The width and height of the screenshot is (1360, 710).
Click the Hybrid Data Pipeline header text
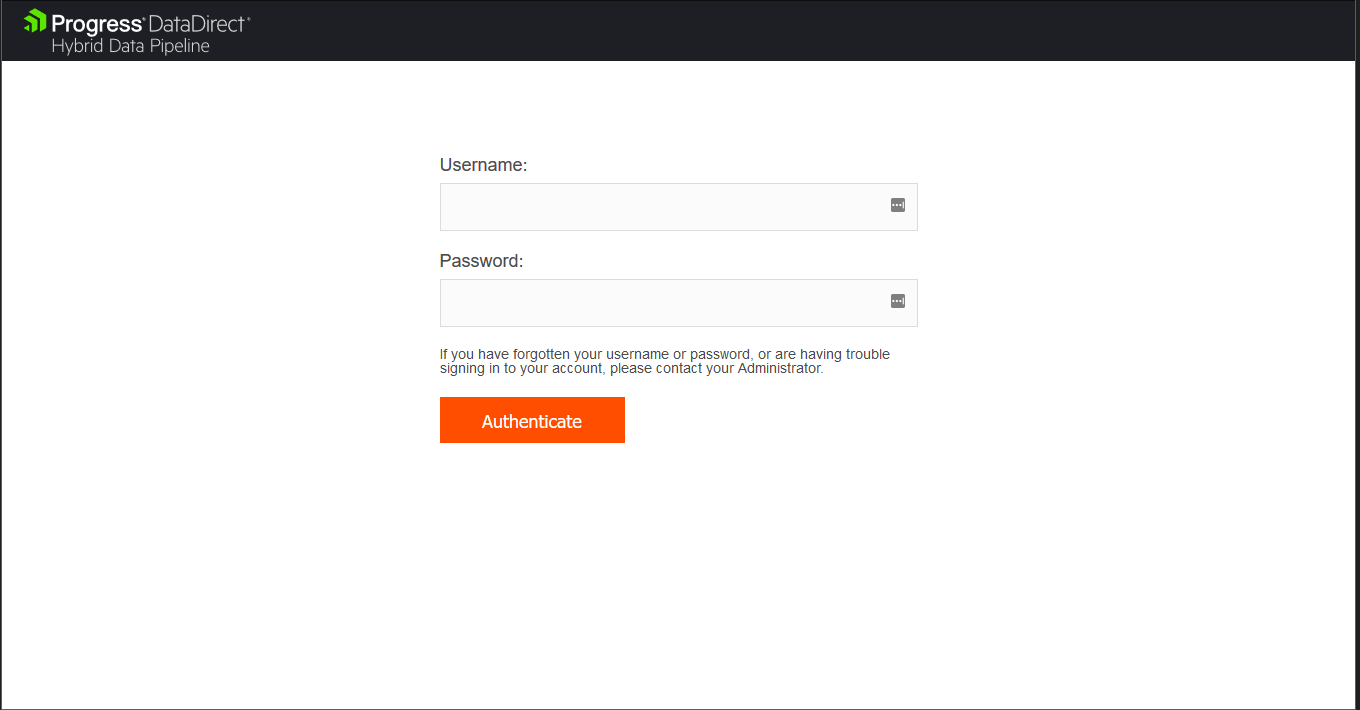coord(129,45)
